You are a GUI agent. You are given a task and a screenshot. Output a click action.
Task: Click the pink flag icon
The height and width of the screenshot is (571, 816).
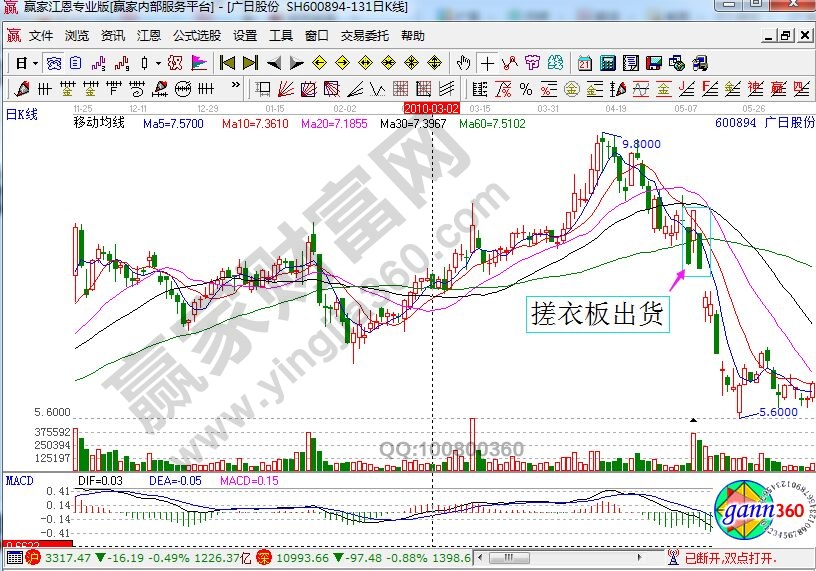198,62
